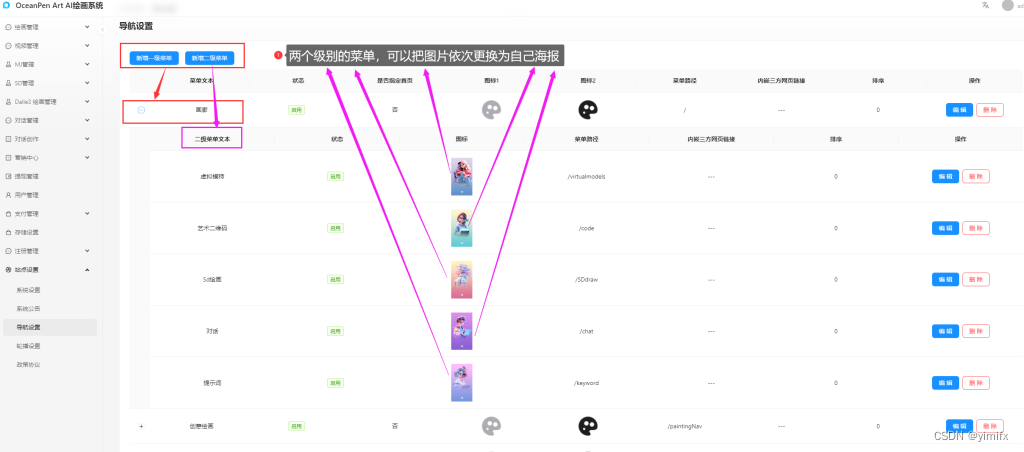Expand the 创意绘画 row with plus icon
Viewport: 1024px width, 452px height.
[141, 427]
